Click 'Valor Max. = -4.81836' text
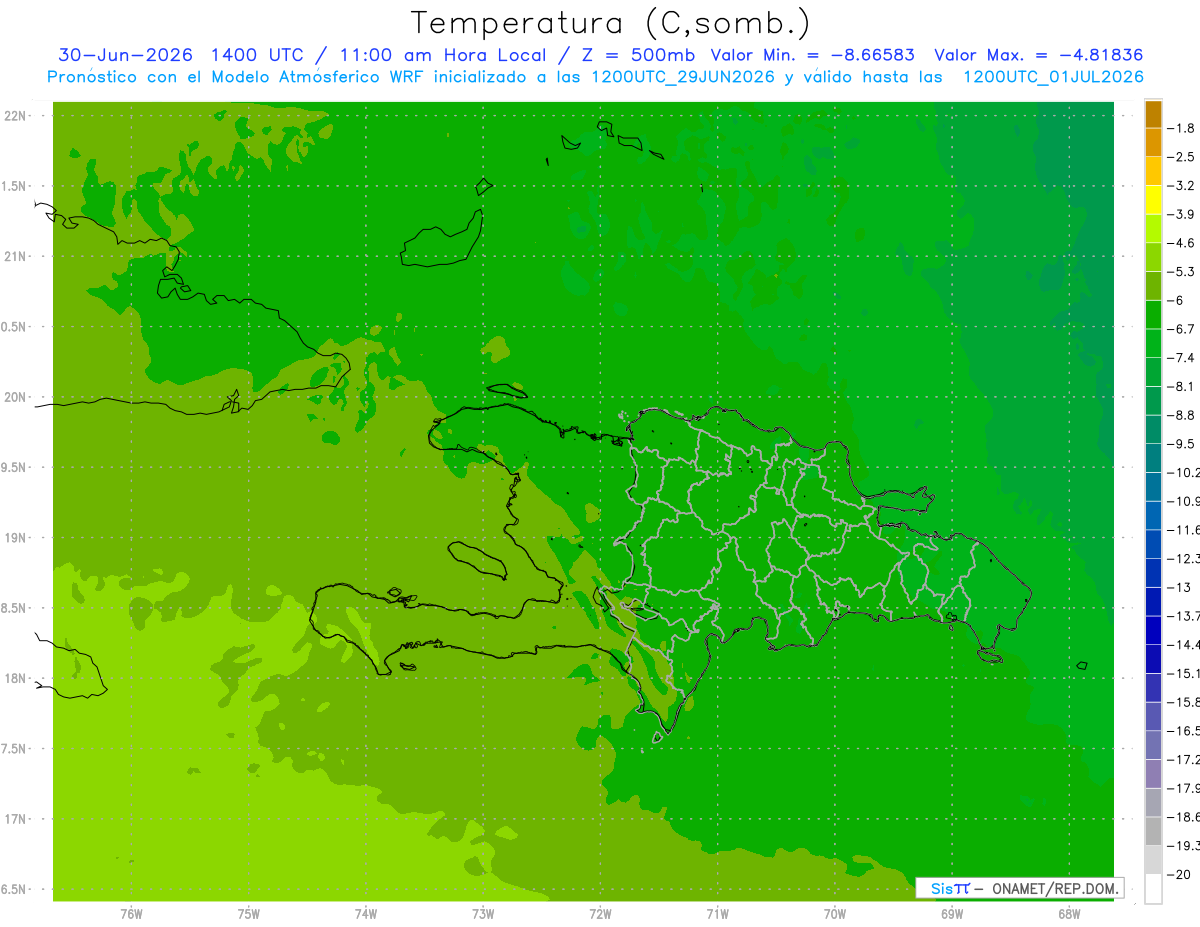 1038,55
